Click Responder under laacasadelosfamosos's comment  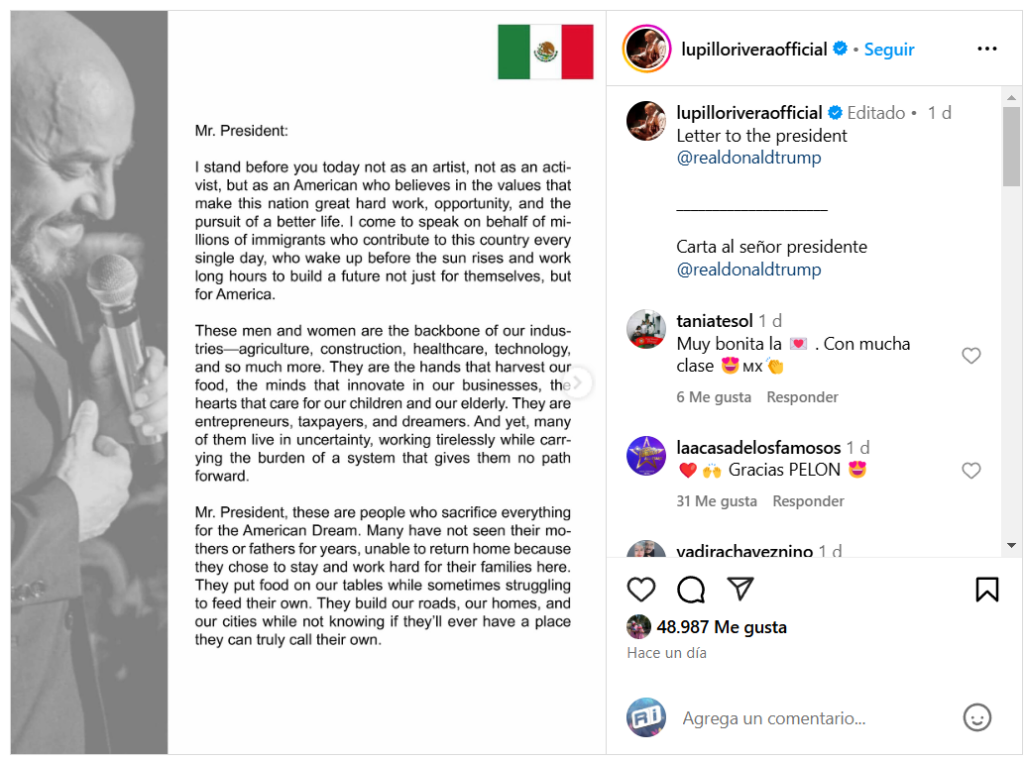[808, 501]
